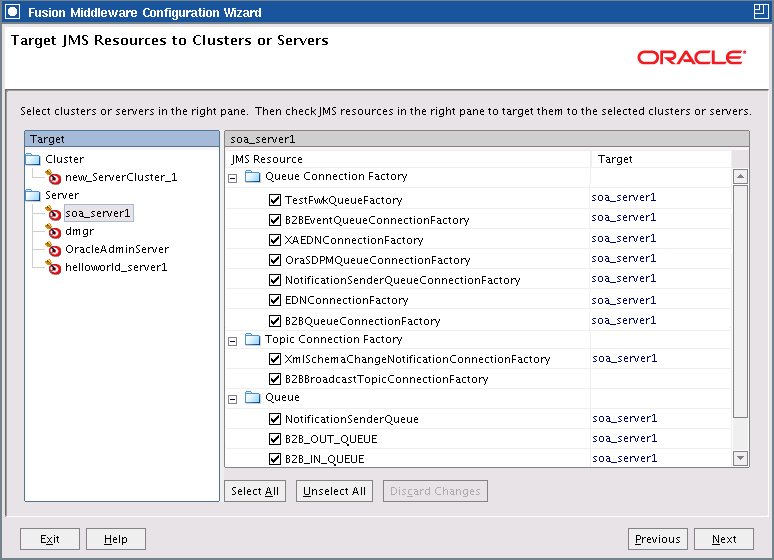
Task: Click the Target column header in resource table
Action: click(661, 159)
